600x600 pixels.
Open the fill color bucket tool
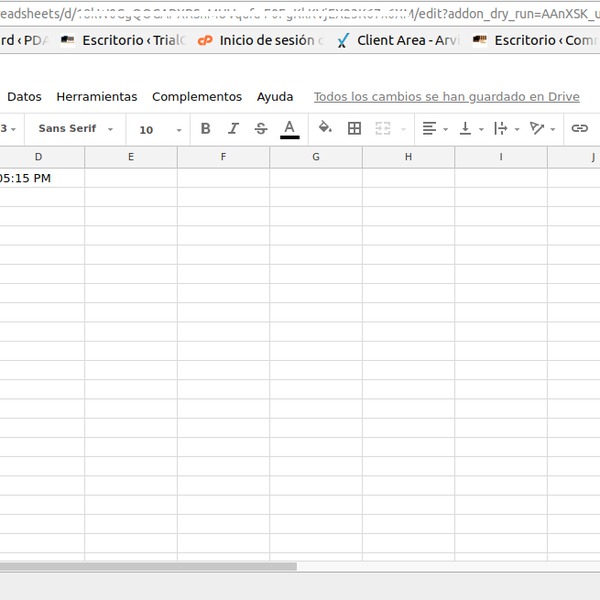[325, 129]
